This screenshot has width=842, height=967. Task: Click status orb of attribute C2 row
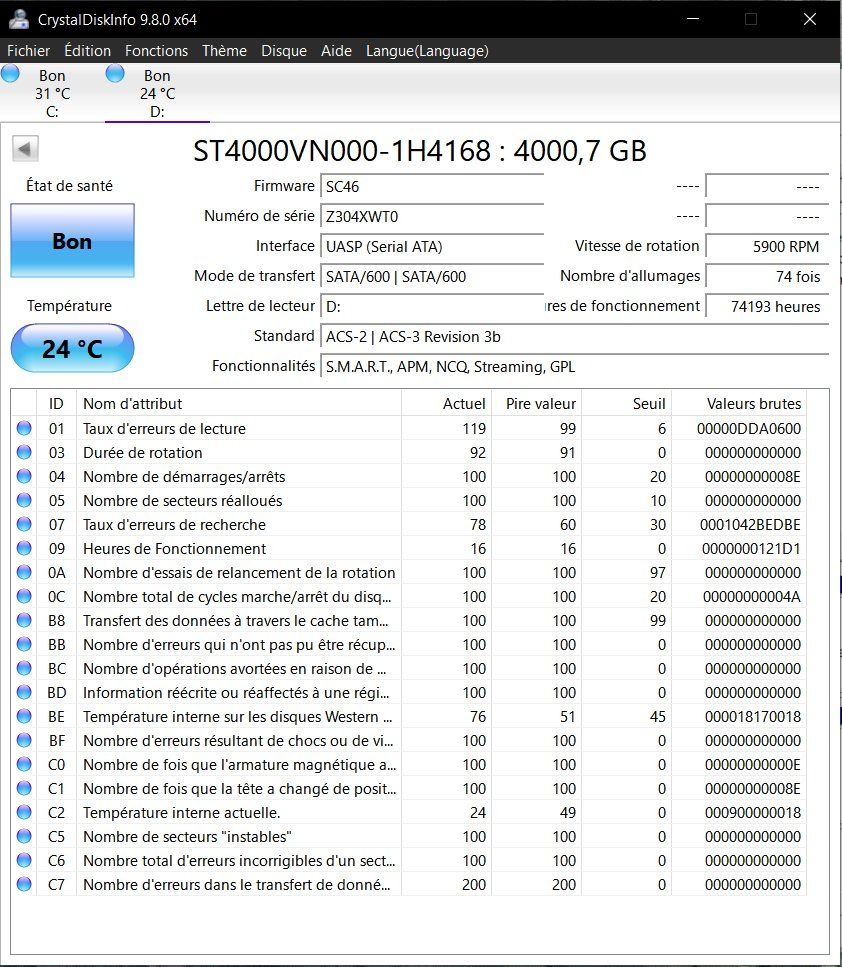point(24,812)
